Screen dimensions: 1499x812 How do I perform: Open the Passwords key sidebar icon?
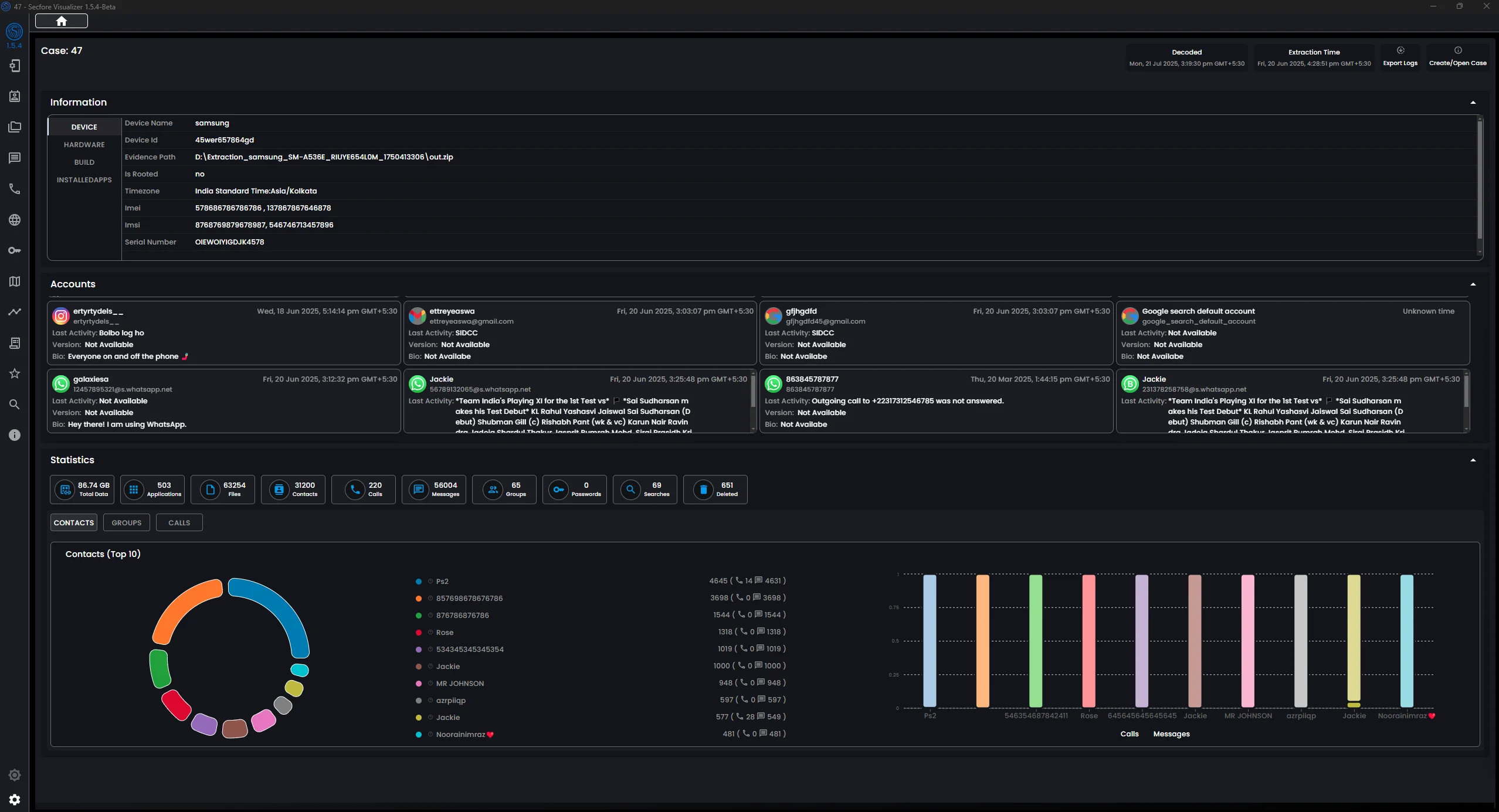[x=15, y=250]
